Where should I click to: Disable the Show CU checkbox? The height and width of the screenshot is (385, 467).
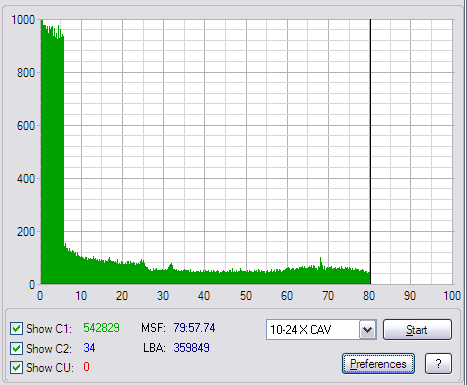click(x=16, y=368)
